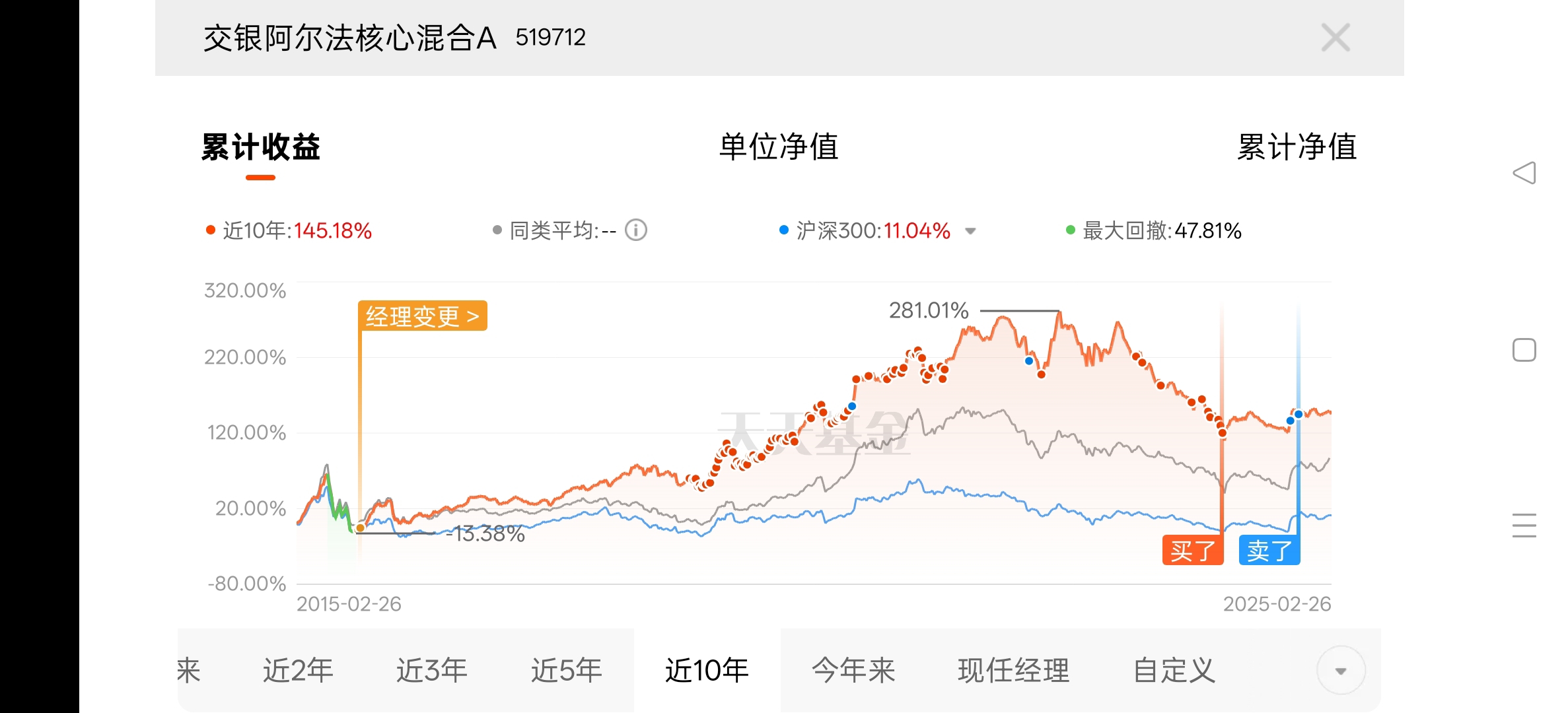This screenshot has width=1568, height=713.
Task: Choose the 今年来 year-to-date range
Action: (853, 671)
